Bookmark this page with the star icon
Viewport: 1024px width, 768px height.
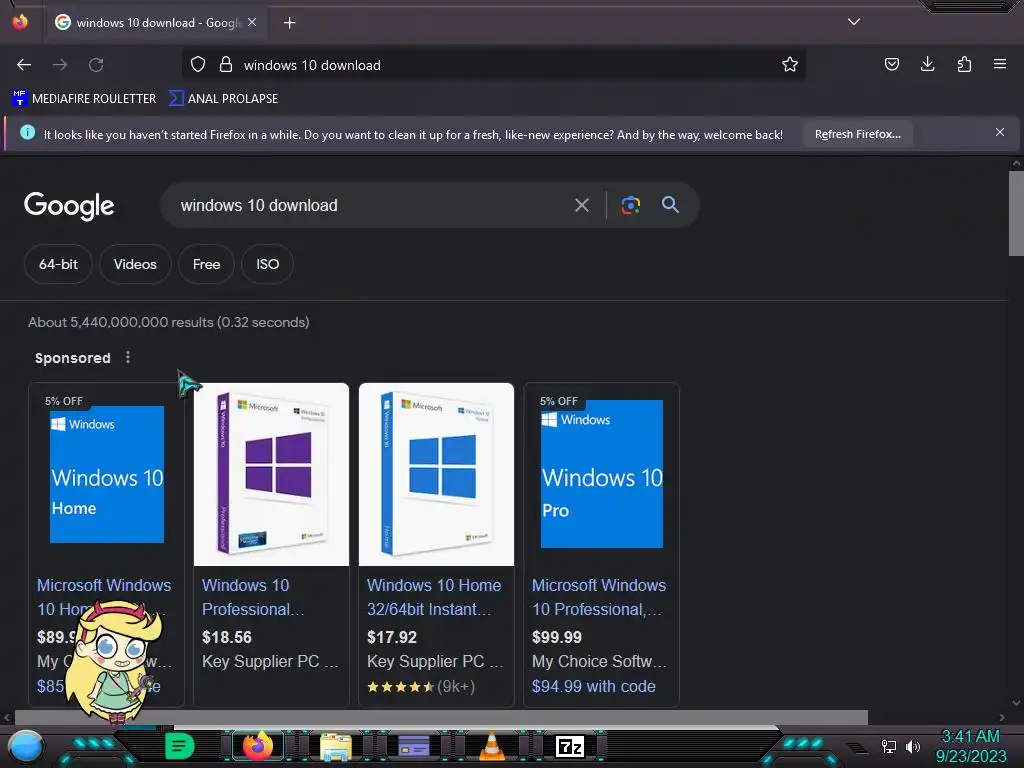pos(790,65)
